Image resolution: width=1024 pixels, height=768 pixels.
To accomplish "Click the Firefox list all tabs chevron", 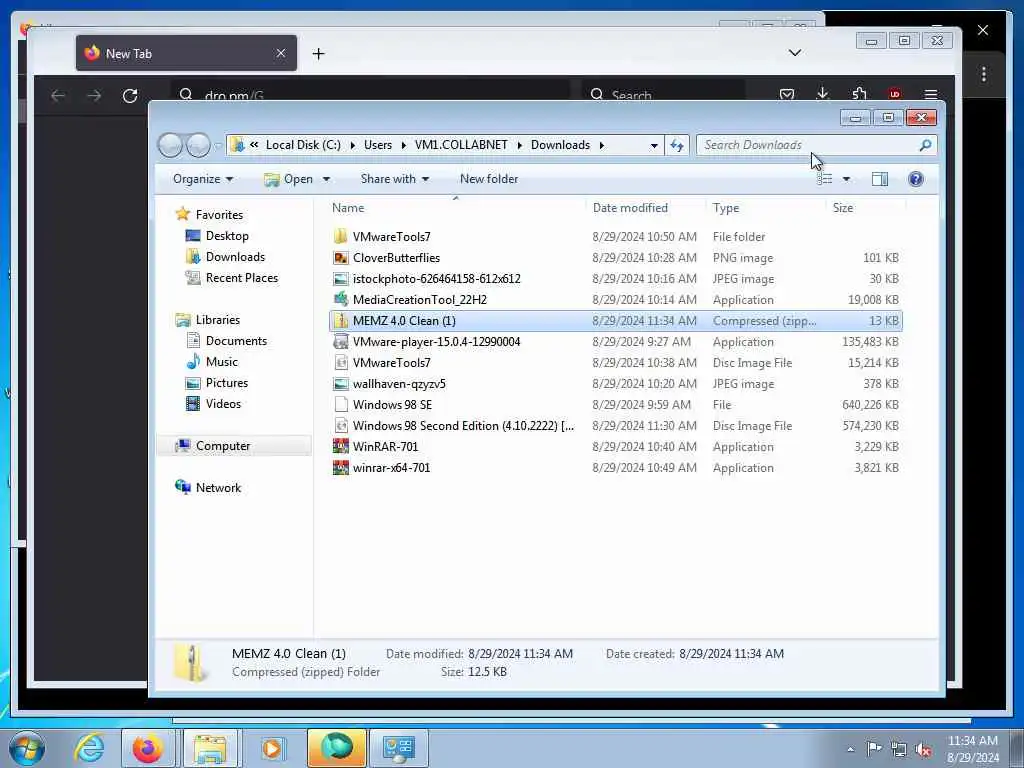I will point(795,53).
